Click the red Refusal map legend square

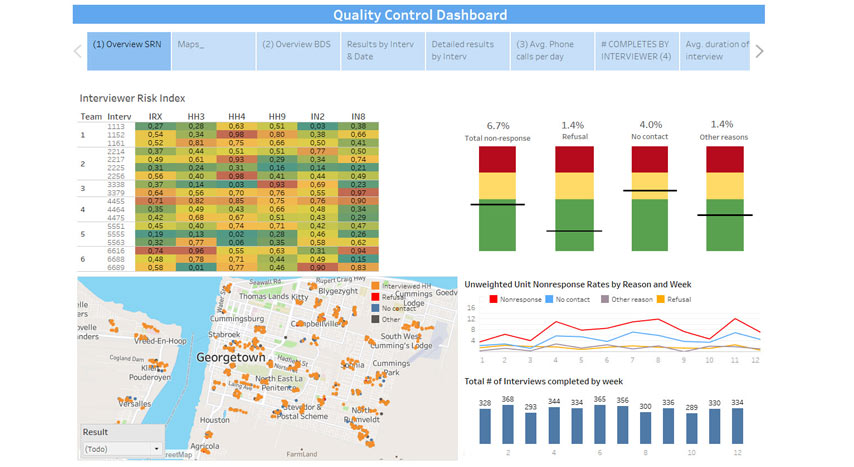(374, 297)
